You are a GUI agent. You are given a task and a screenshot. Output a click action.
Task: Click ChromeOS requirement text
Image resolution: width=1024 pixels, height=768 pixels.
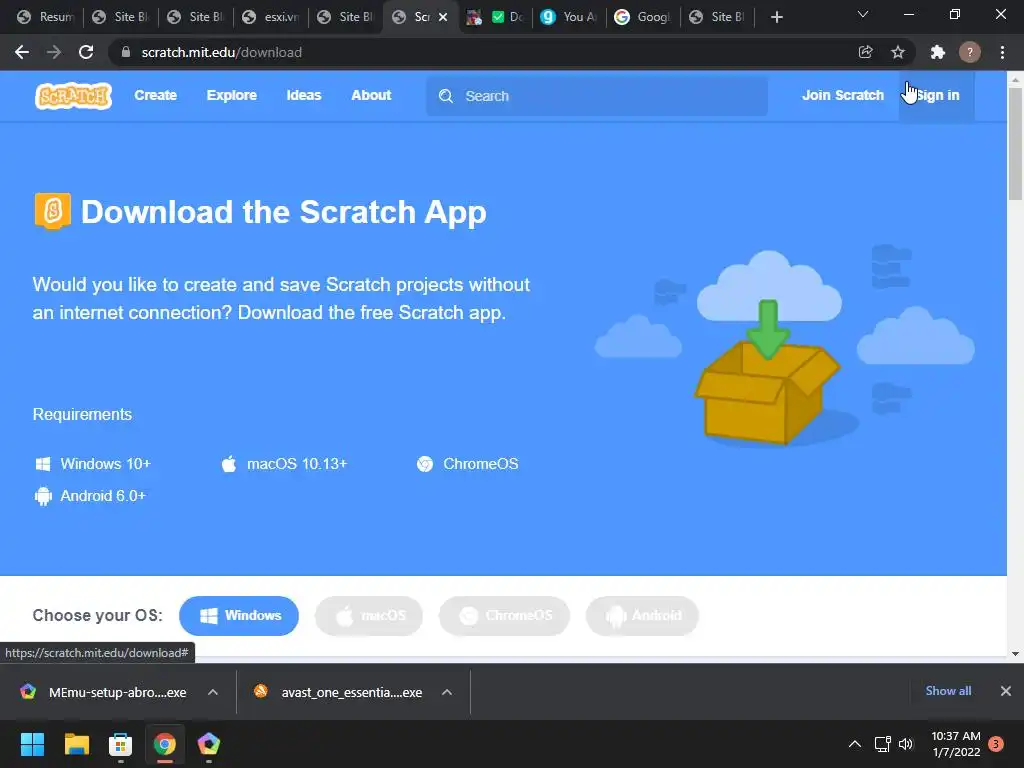pyautogui.click(x=480, y=464)
